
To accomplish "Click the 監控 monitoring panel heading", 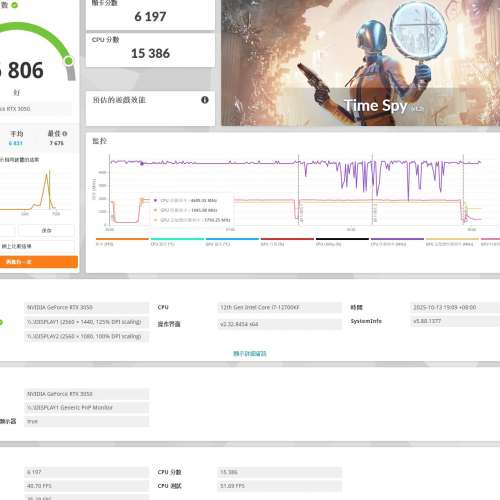I will [99, 141].
